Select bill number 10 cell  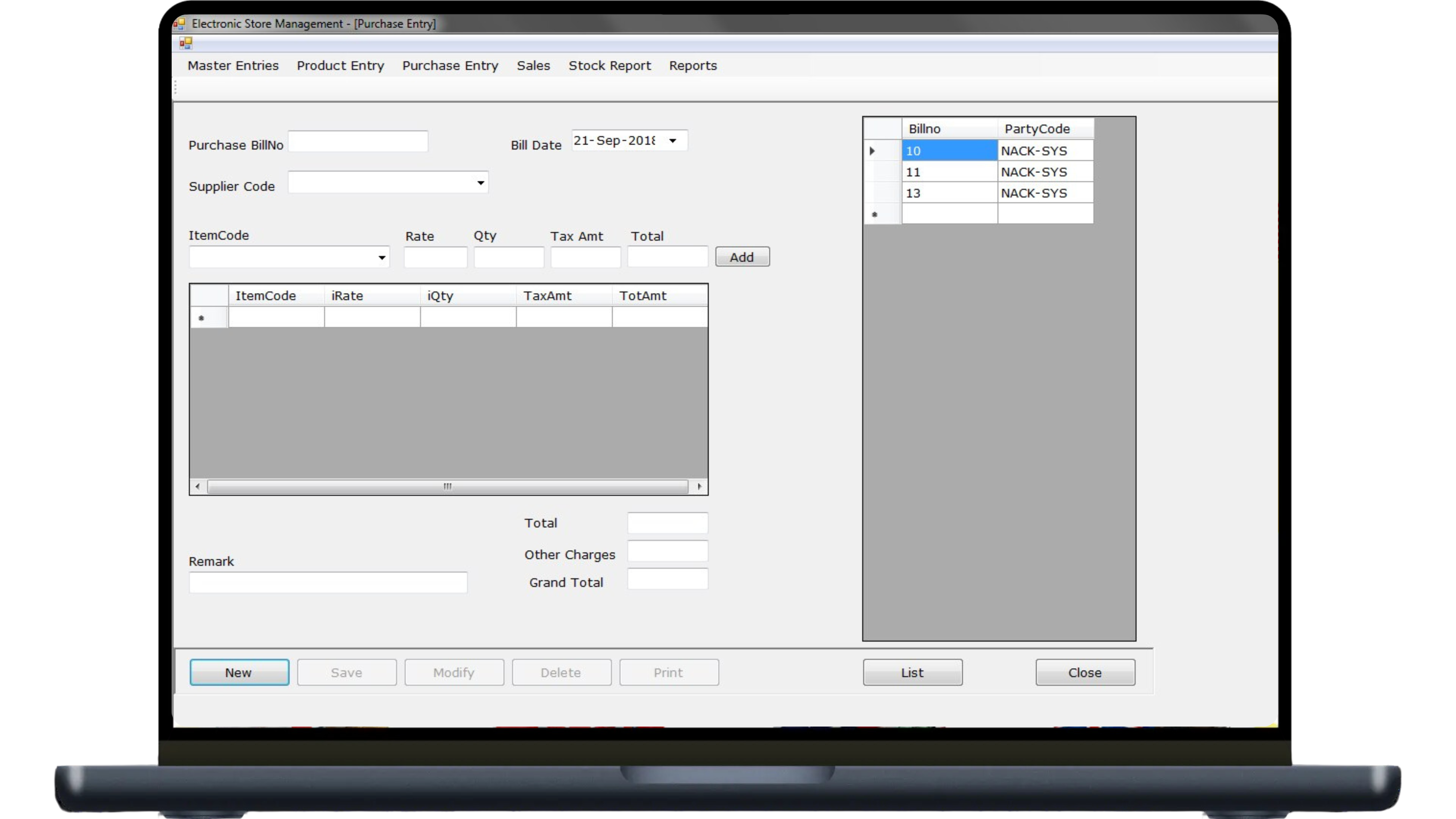pos(950,151)
